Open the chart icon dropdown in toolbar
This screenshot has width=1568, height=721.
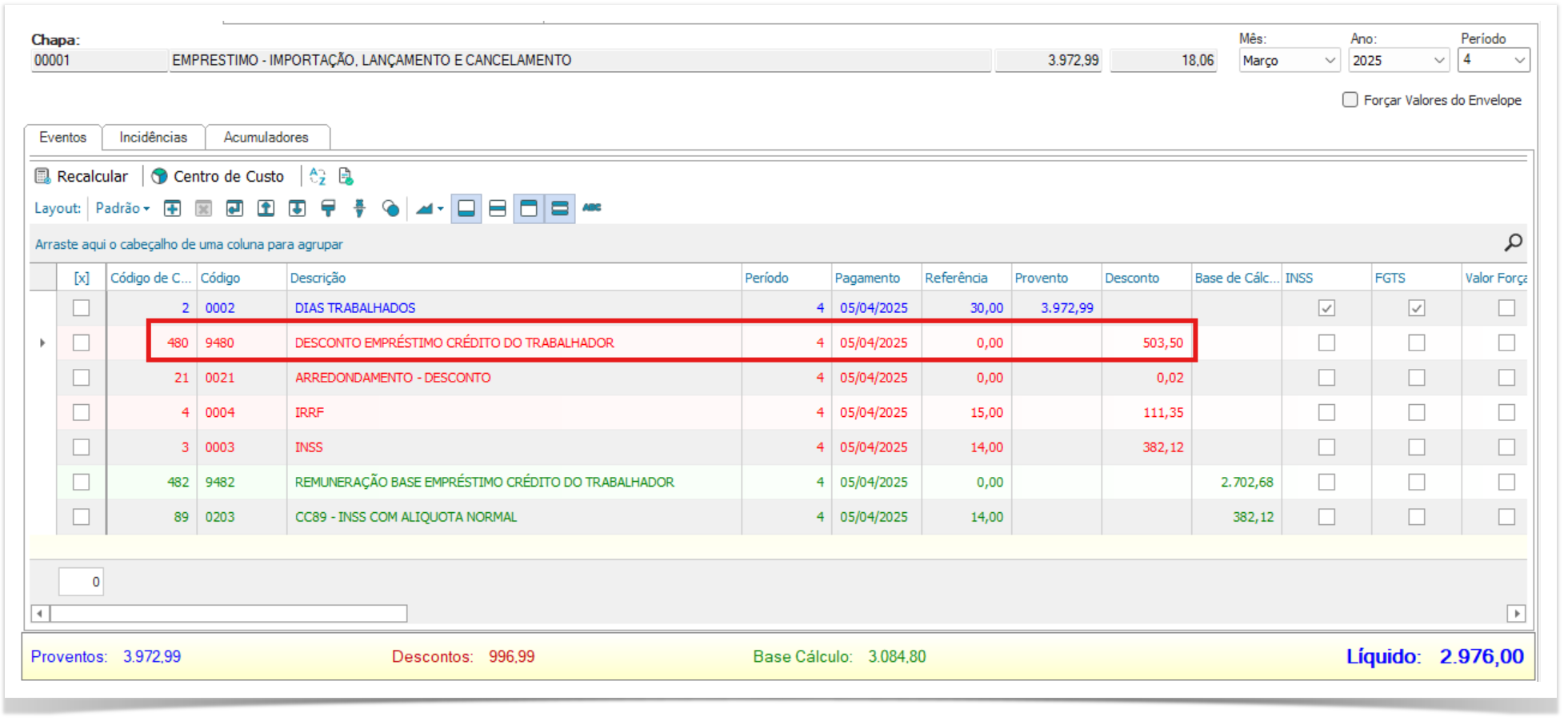click(430, 208)
